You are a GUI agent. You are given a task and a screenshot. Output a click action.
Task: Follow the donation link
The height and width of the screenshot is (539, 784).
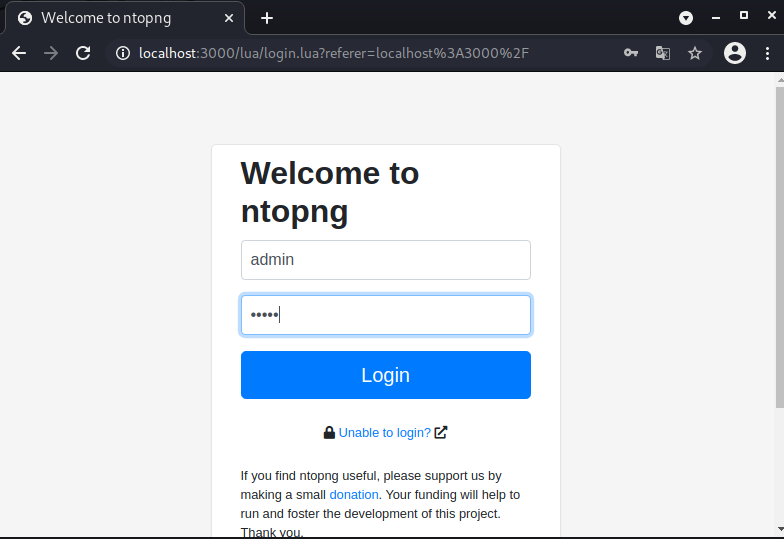tap(354, 494)
